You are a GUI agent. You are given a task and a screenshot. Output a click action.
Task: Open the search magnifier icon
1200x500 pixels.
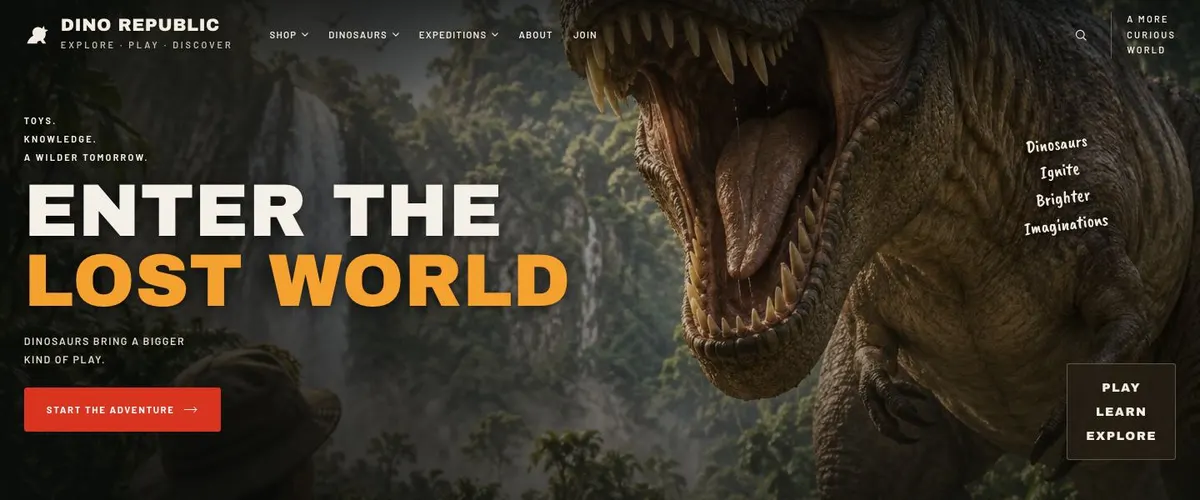click(x=1081, y=35)
